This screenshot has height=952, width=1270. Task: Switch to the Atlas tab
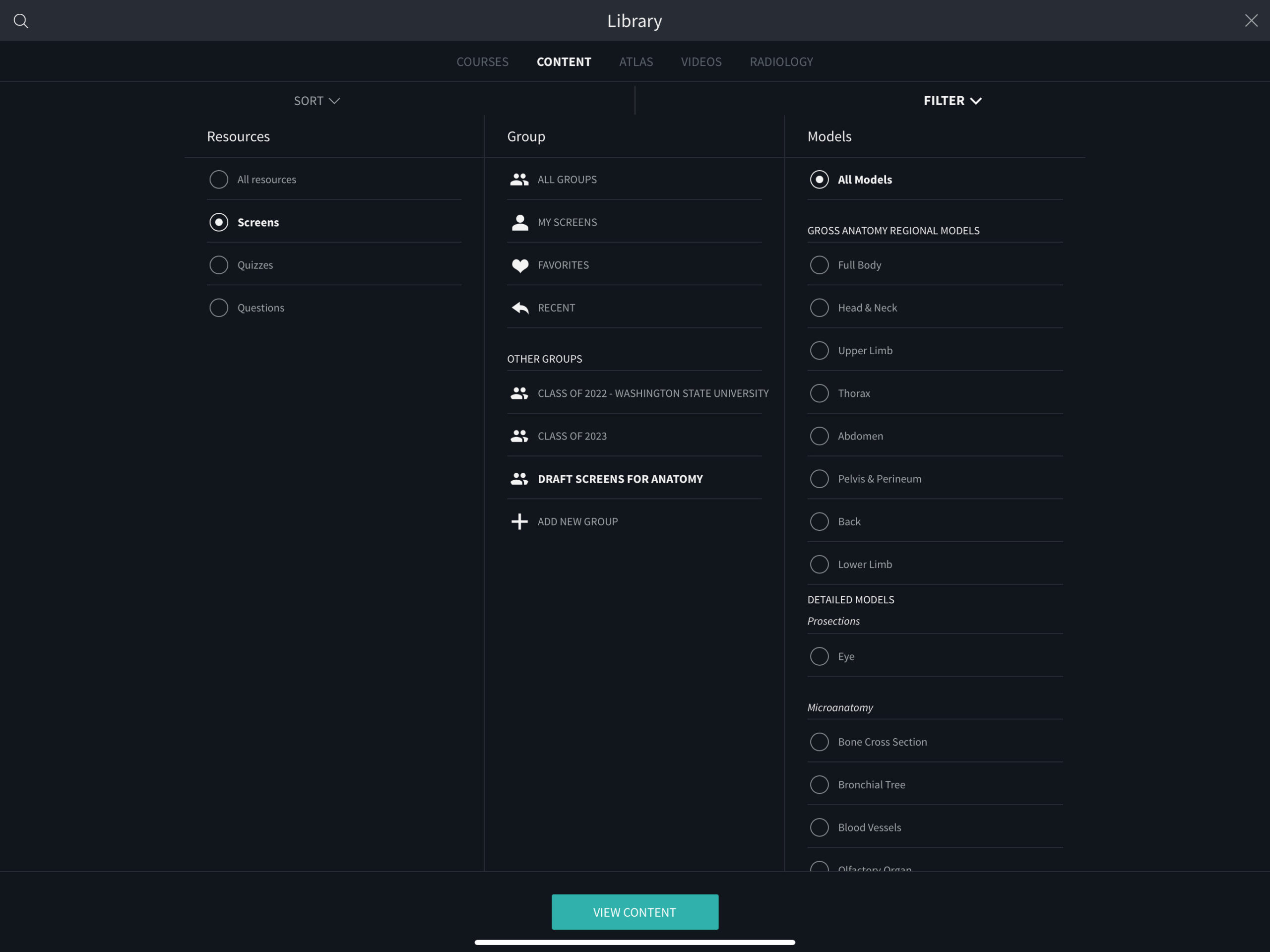pos(635,62)
